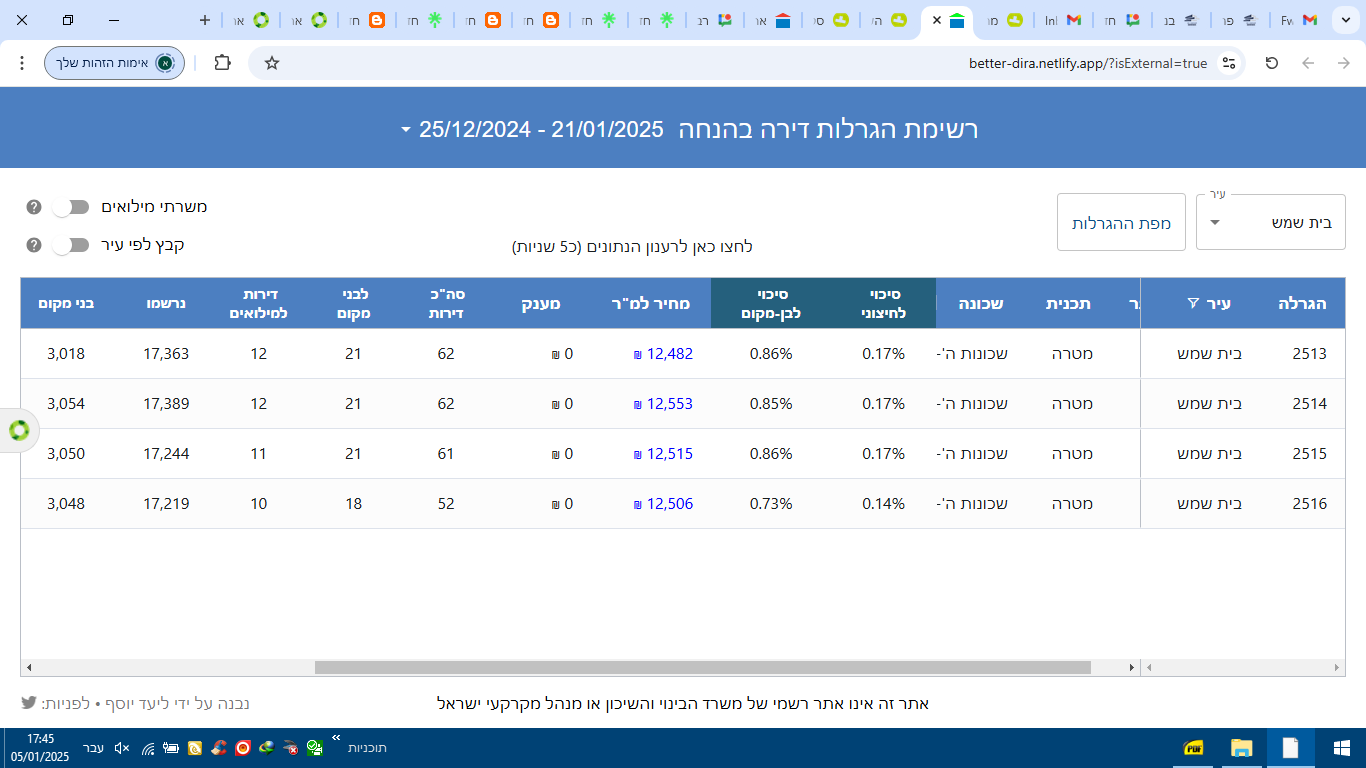Close the active better-dira tab

point(937,20)
